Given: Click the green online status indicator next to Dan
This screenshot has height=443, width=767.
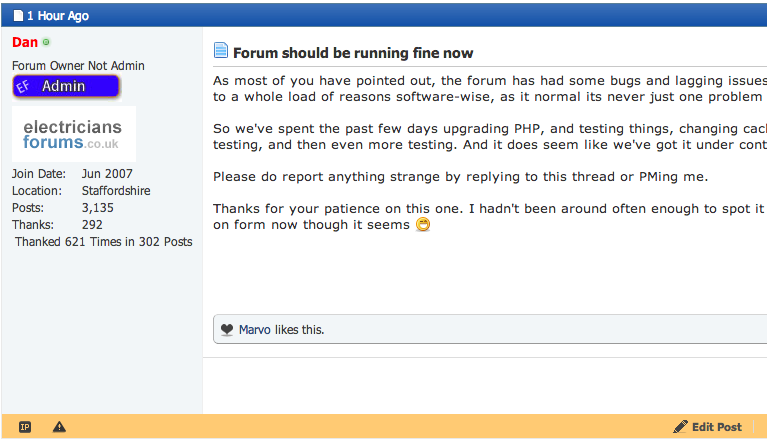Looking at the screenshot, I should coord(46,43).
